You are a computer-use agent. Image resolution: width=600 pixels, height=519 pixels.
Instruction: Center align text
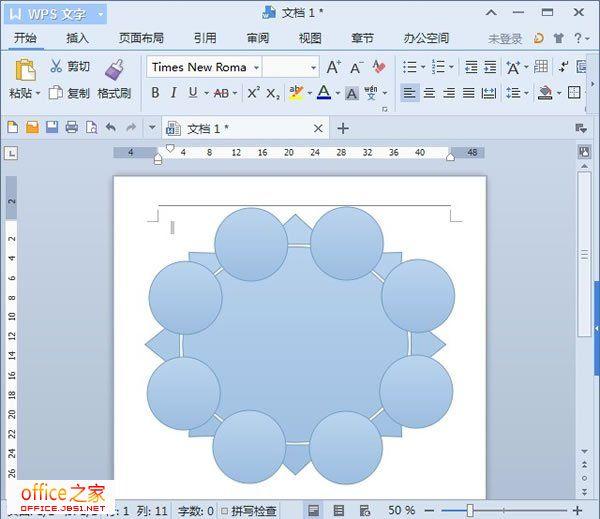tap(429, 93)
